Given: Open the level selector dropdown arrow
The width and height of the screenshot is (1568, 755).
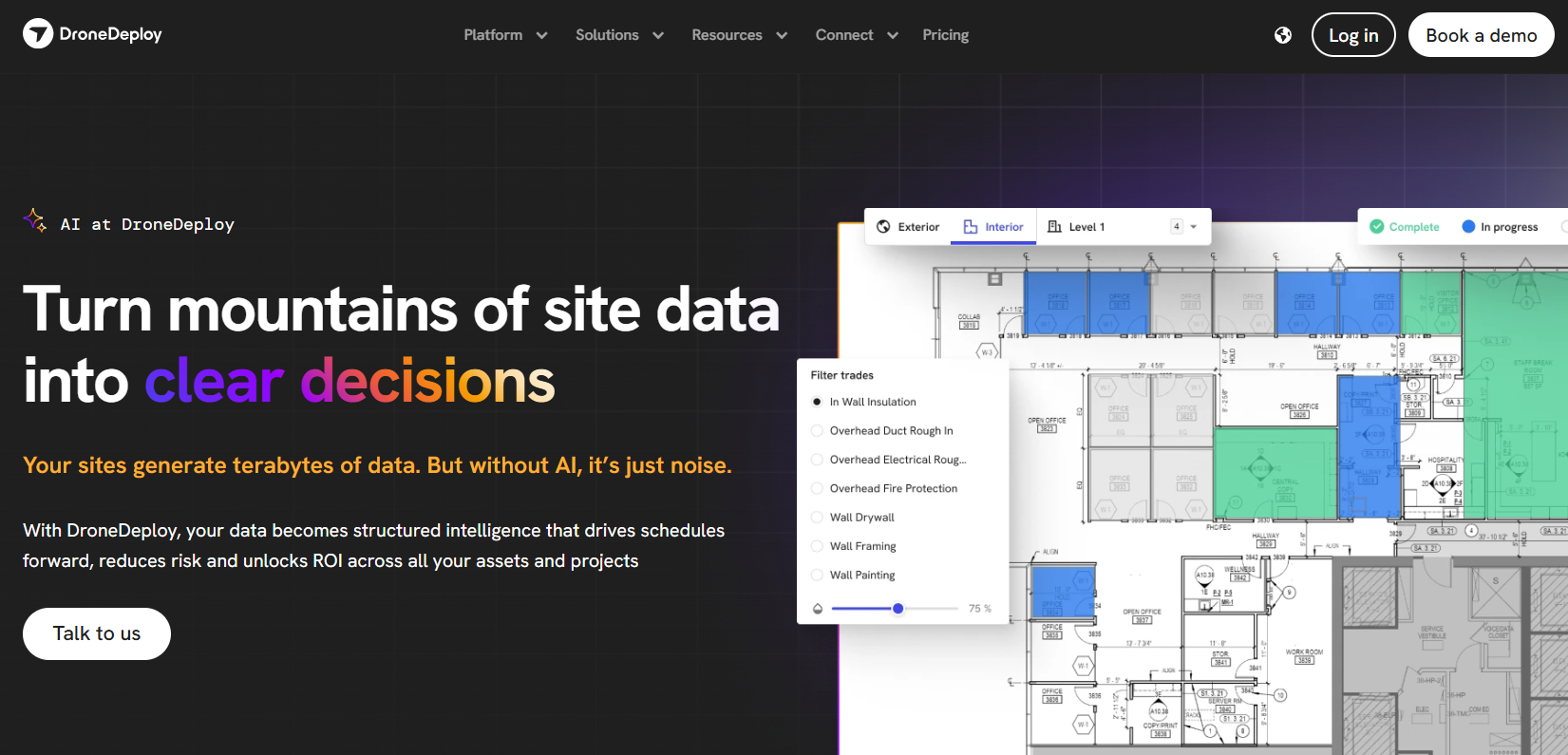Looking at the screenshot, I should (1194, 227).
